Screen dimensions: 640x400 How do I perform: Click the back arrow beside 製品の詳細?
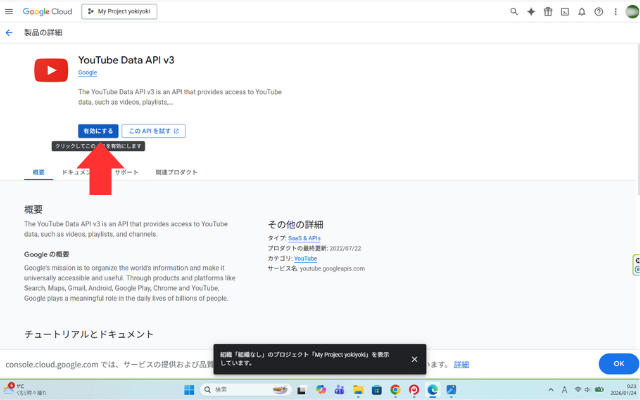tap(9, 33)
